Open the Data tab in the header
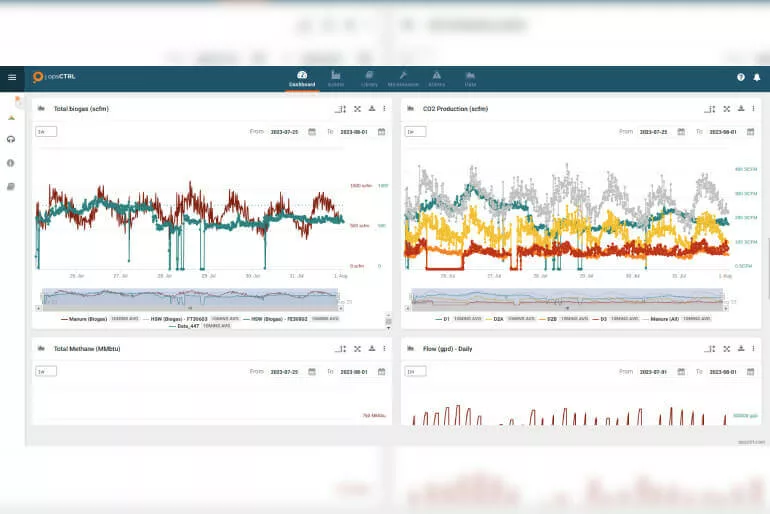 (x=470, y=79)
